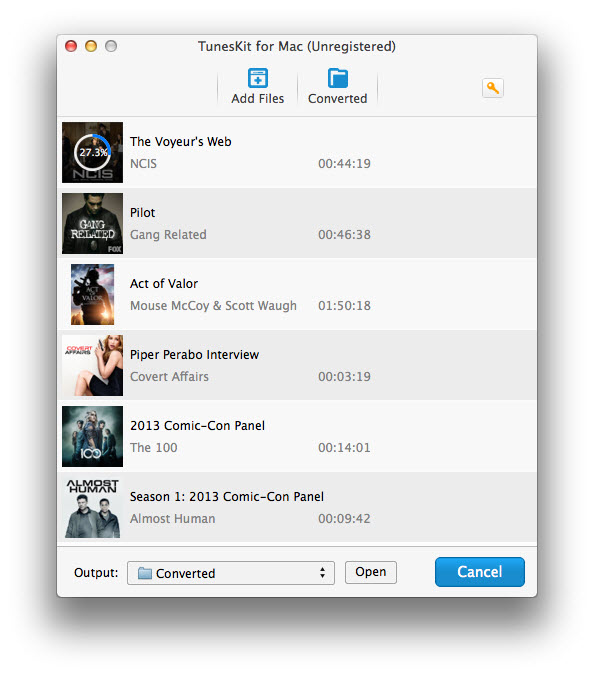Open the Output Converted dropdown
Image resolution: width=594 pixels, height=676 pixels.
[231, 573]
